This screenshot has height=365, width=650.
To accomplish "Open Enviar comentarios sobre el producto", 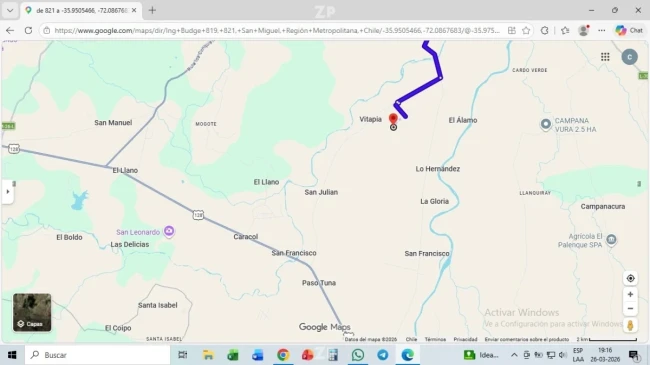I will point(526,339).
